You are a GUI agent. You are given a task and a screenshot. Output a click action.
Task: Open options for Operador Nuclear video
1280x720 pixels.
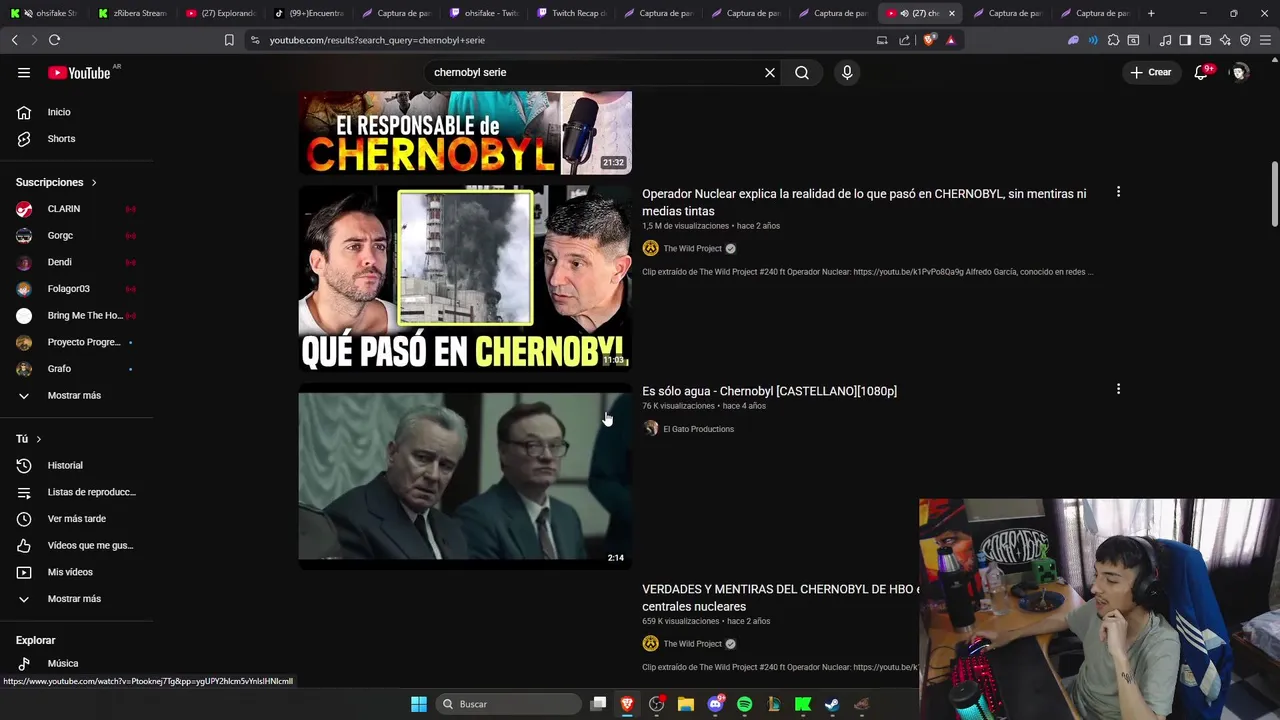point(1118,191)
